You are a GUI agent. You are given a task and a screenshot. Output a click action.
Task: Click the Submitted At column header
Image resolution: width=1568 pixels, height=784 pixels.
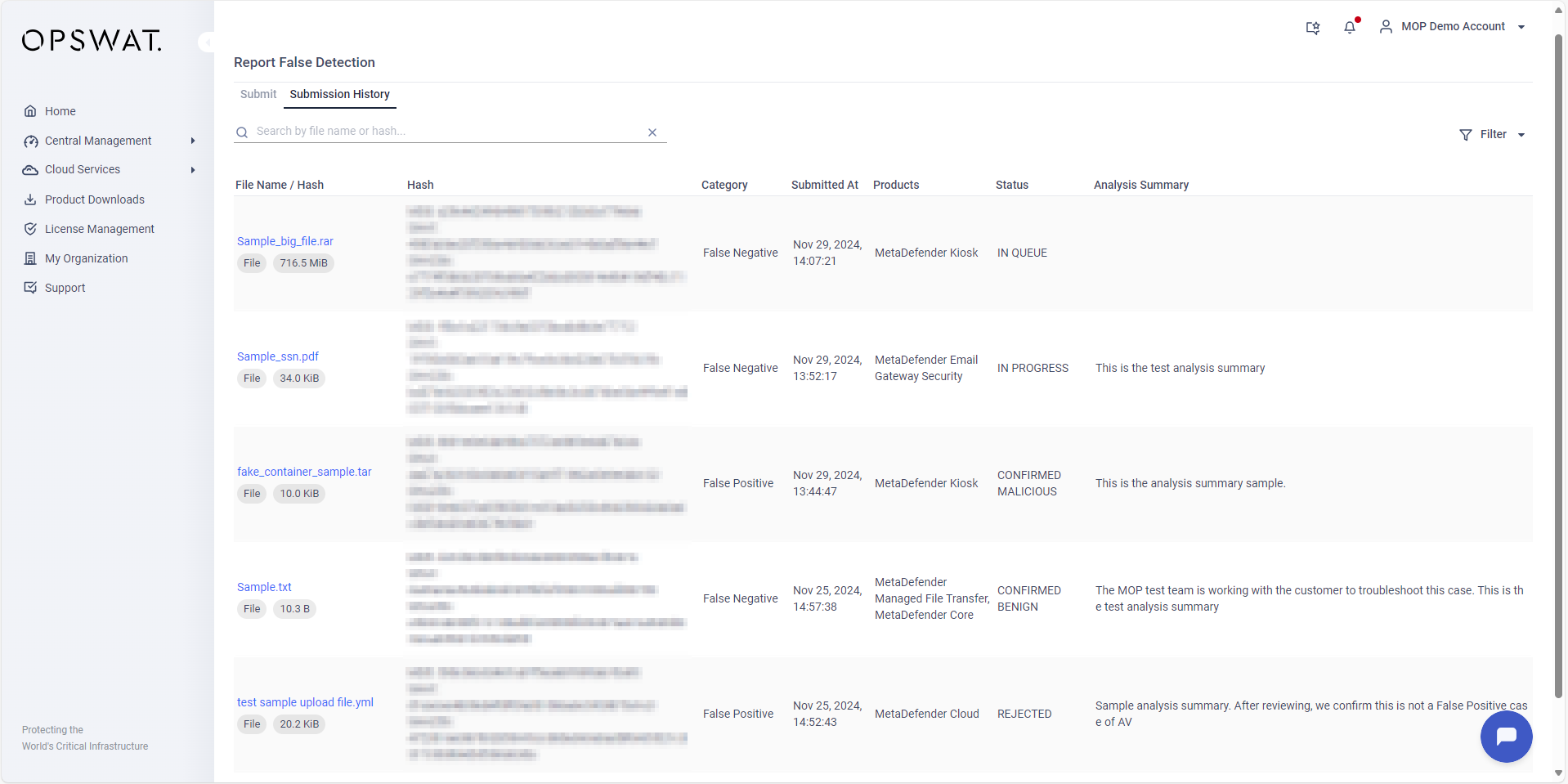pos(825,185)
